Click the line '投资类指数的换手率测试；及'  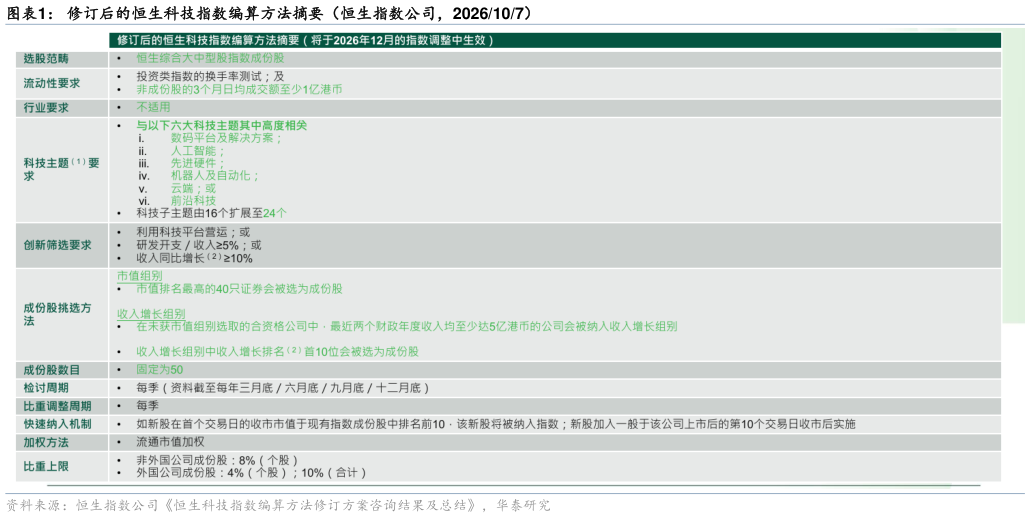point(210,77)
